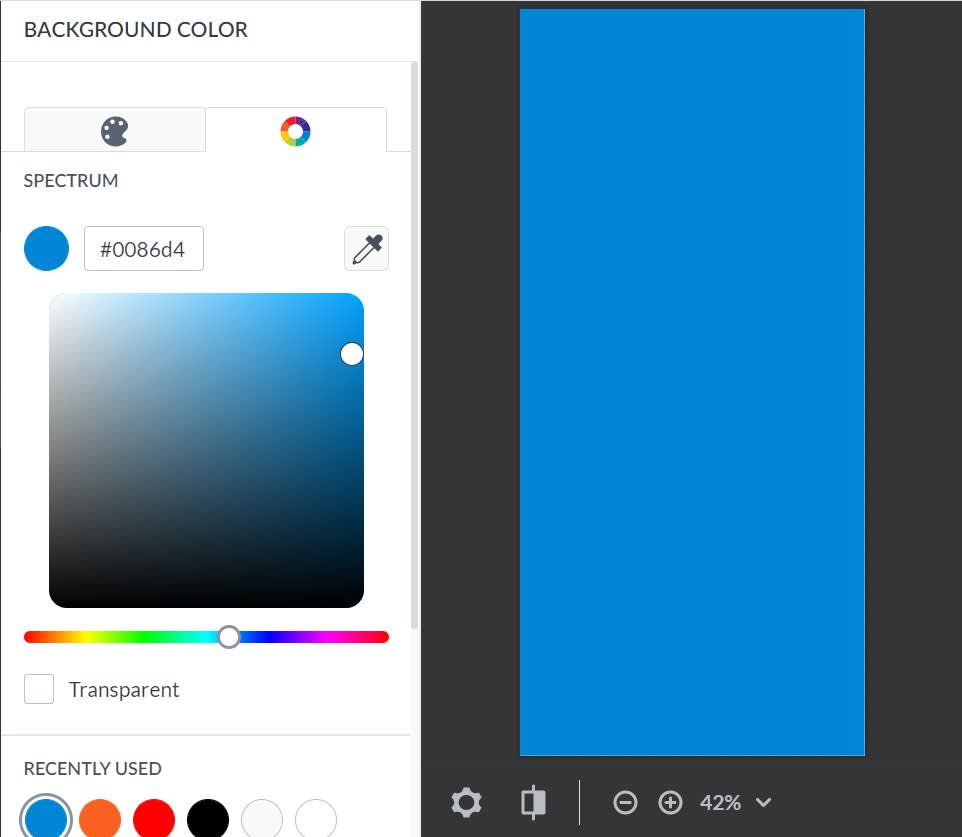Select the recently used light gray swatch
Screen dimensions: 962x837
tap(262, 819)
